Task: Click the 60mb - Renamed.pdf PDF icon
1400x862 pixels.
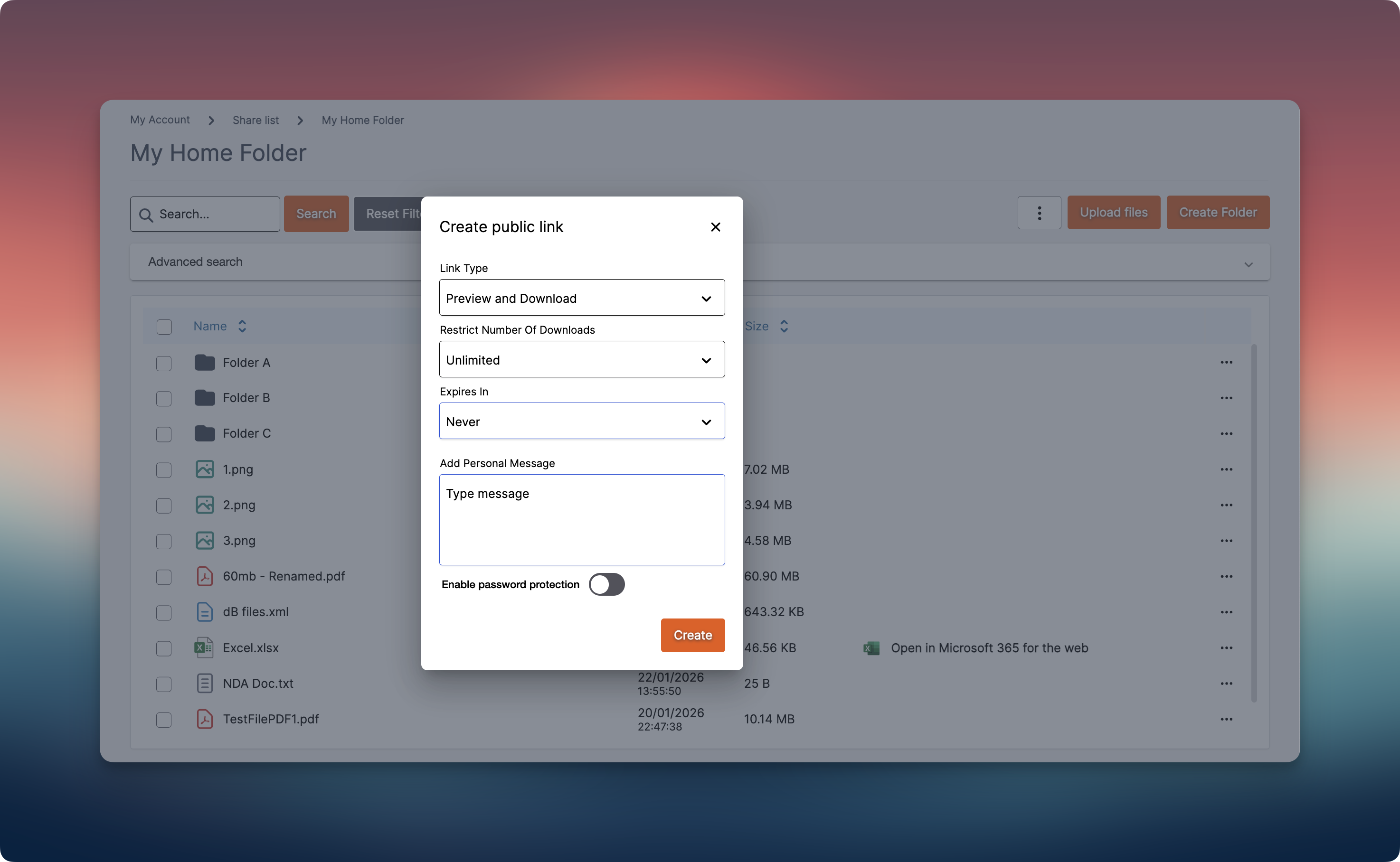Action: [204, 576]
